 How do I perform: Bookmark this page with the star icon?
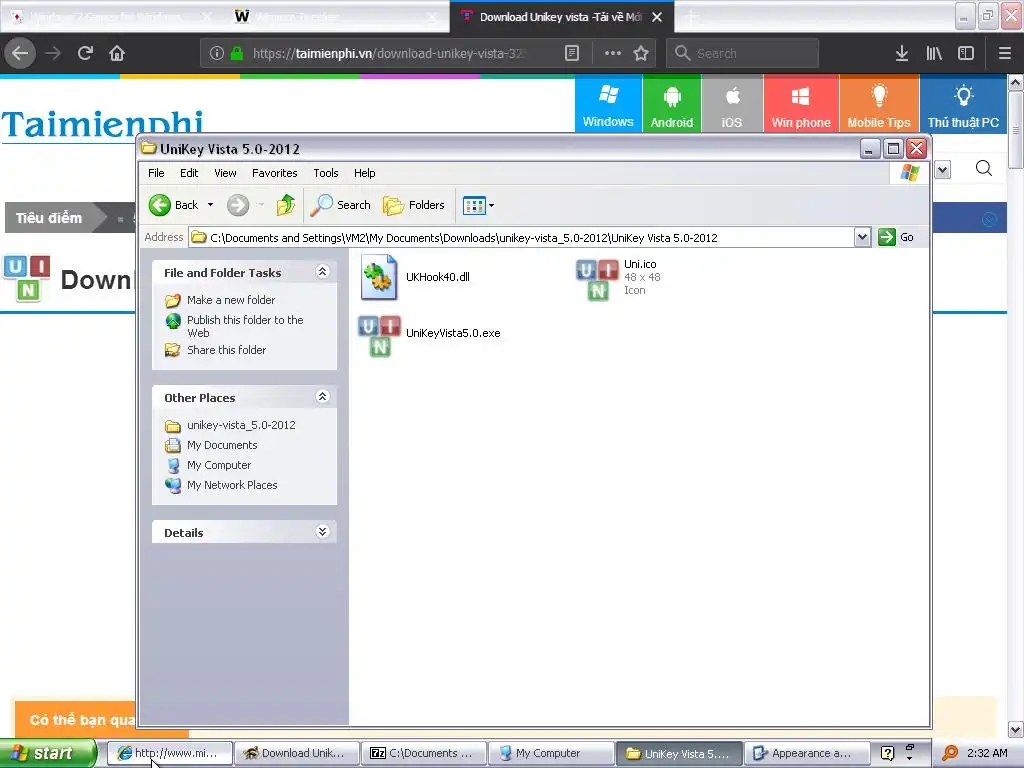pos(641,53)
